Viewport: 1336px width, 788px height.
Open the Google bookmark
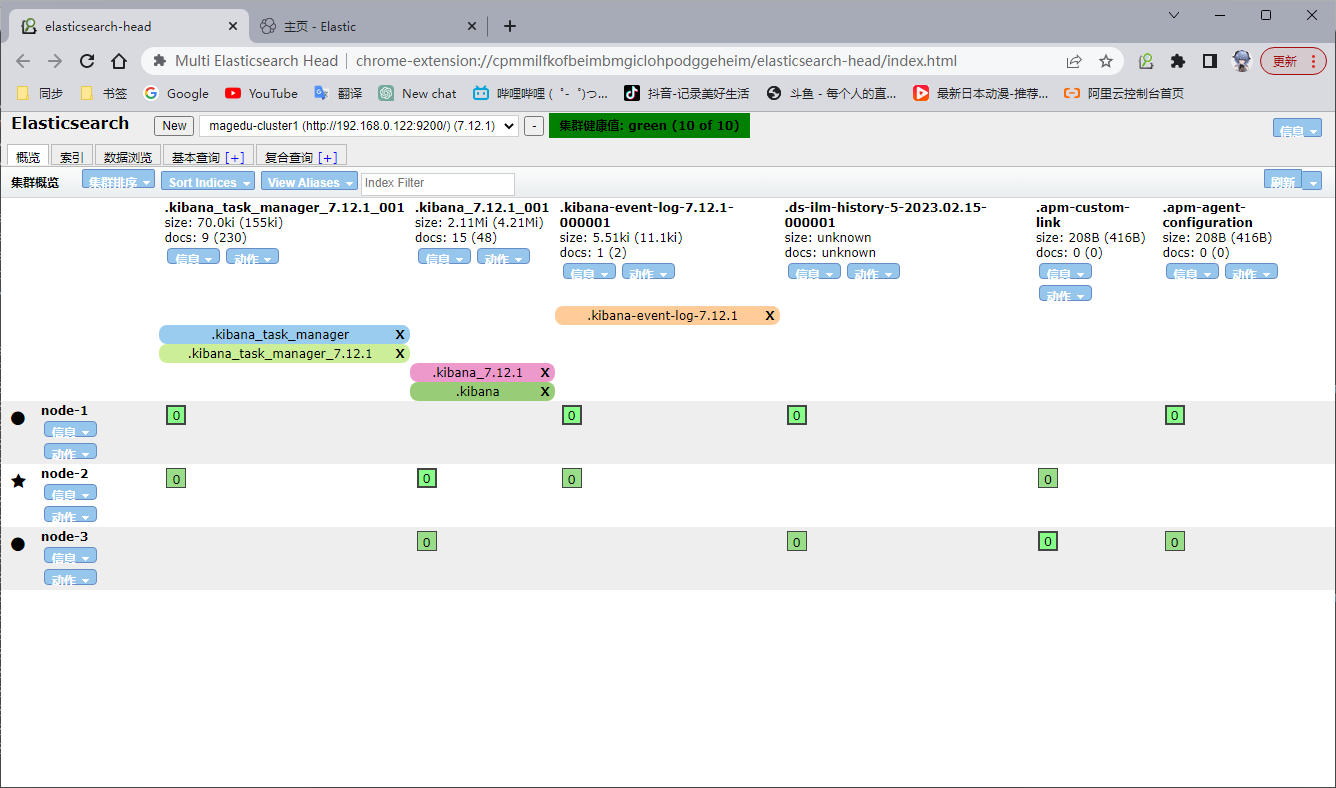[176, 93]
